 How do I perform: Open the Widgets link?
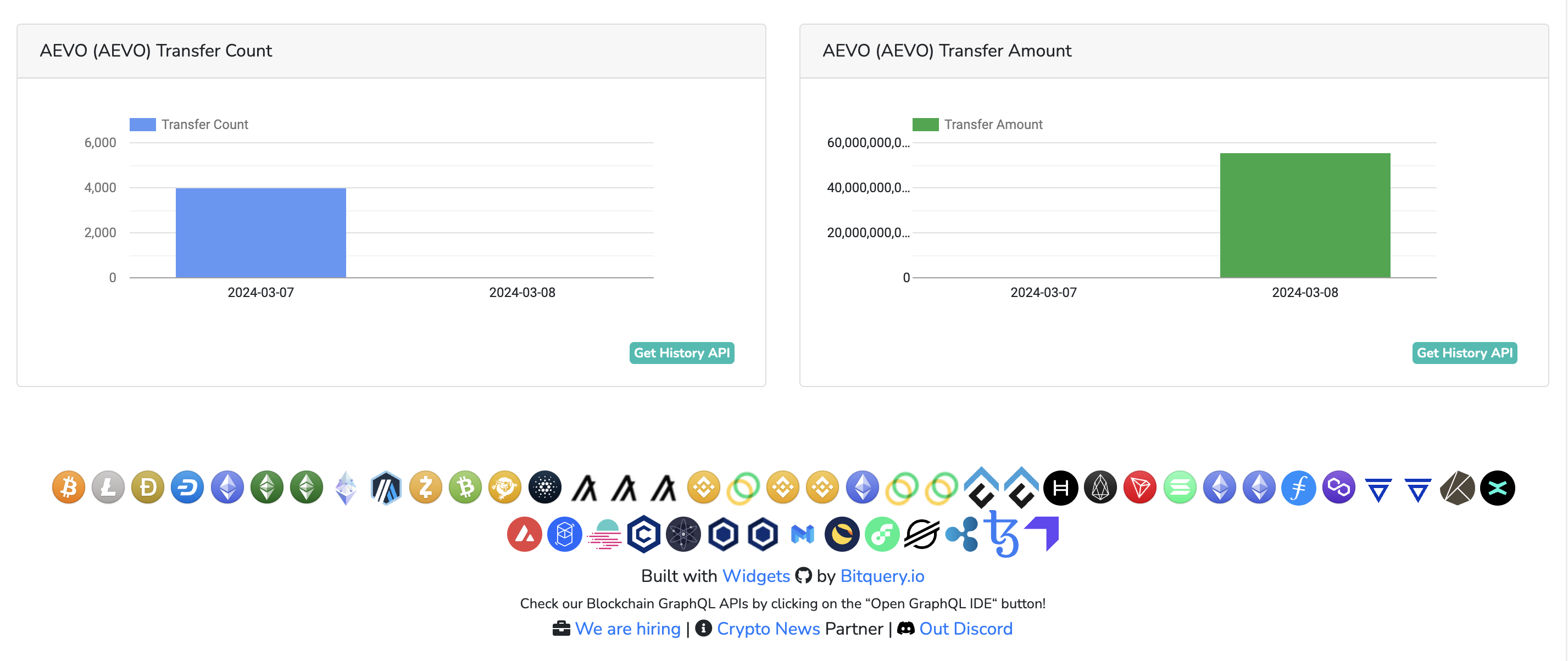pyautogui.click(x=756, y=576)
